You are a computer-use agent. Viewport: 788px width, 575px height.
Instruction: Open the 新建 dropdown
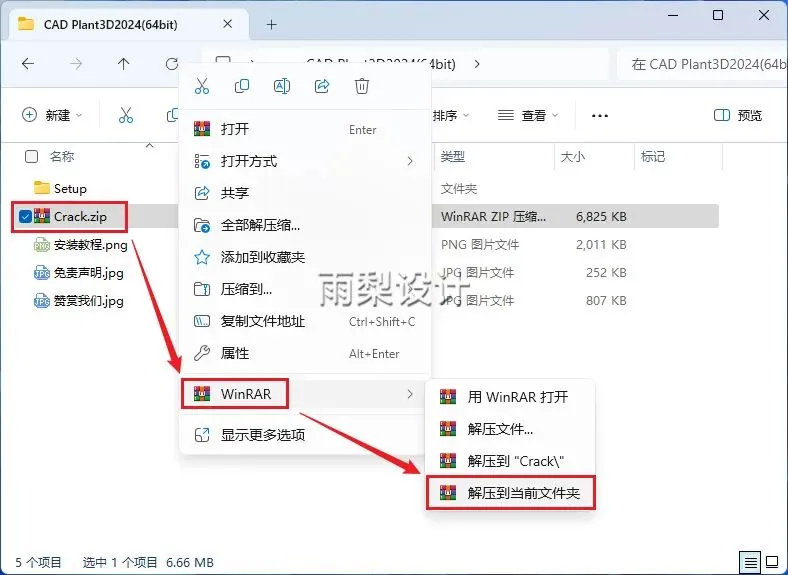(x=52, y=115)
